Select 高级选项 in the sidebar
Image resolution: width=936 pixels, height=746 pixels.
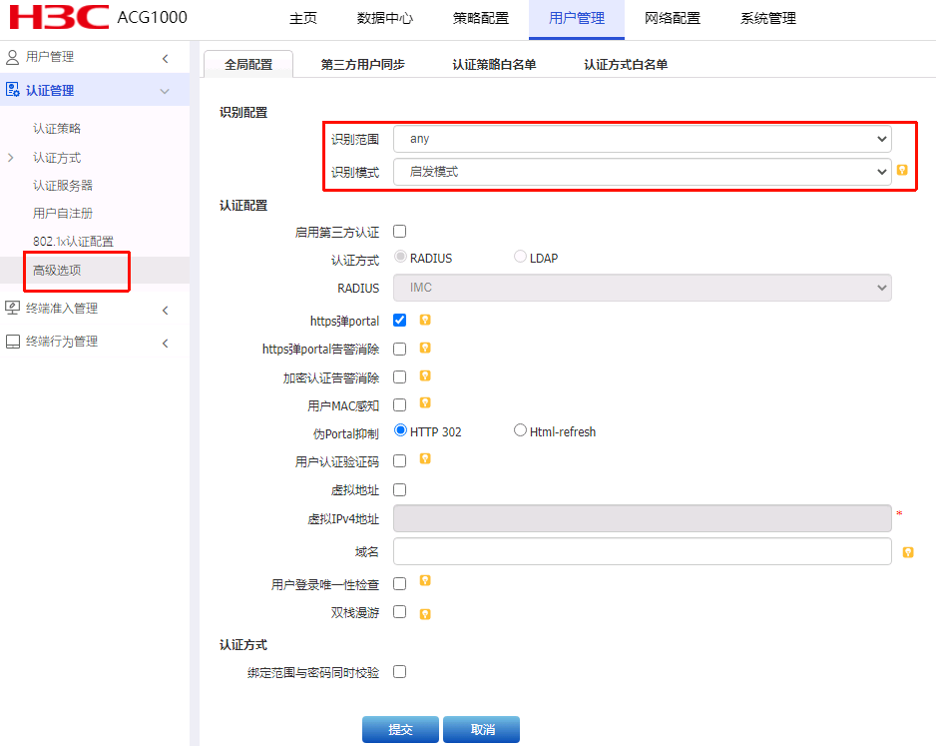pos(57,270)
